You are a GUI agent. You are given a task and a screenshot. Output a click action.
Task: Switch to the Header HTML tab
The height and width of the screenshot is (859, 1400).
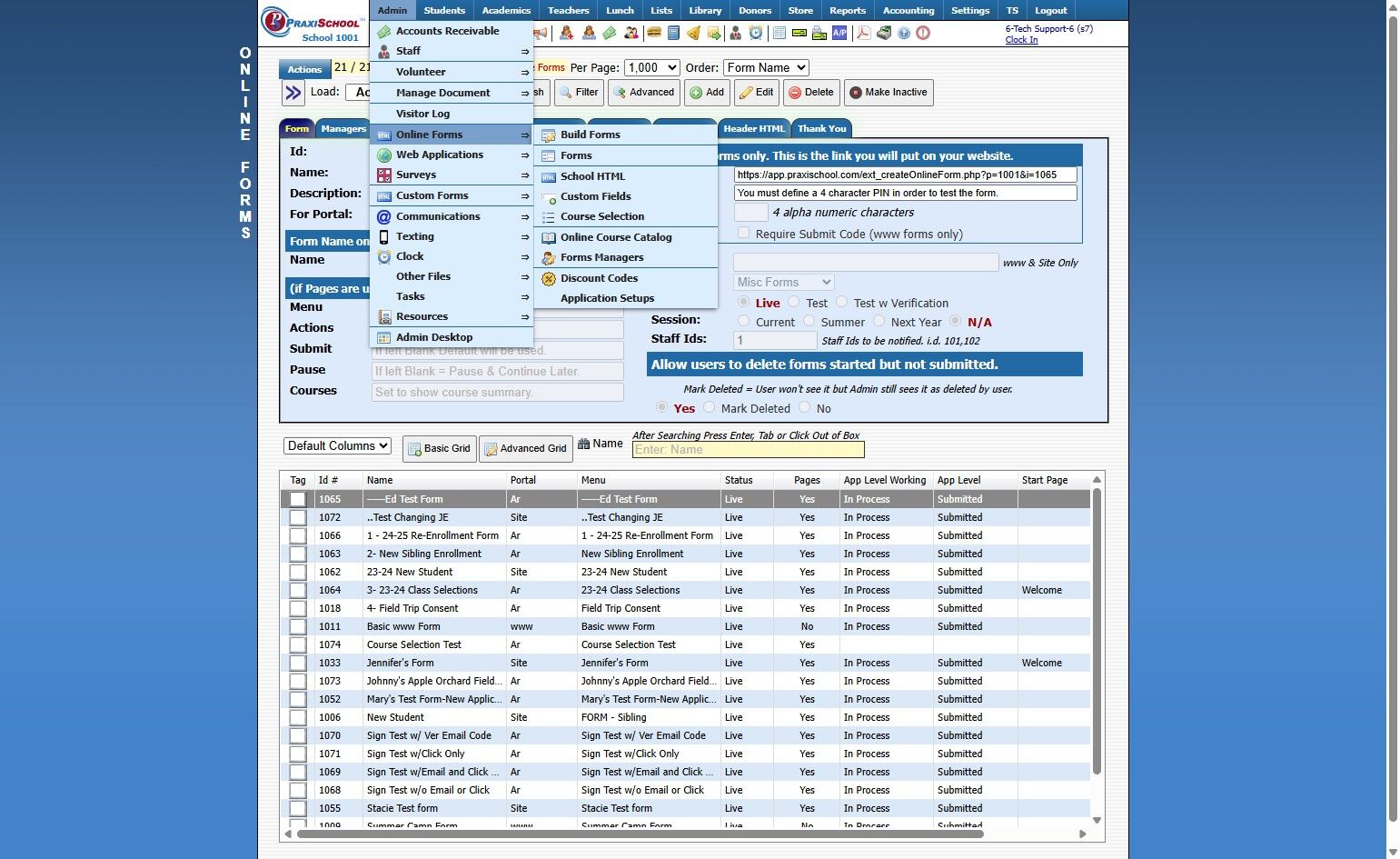point(754,128)
